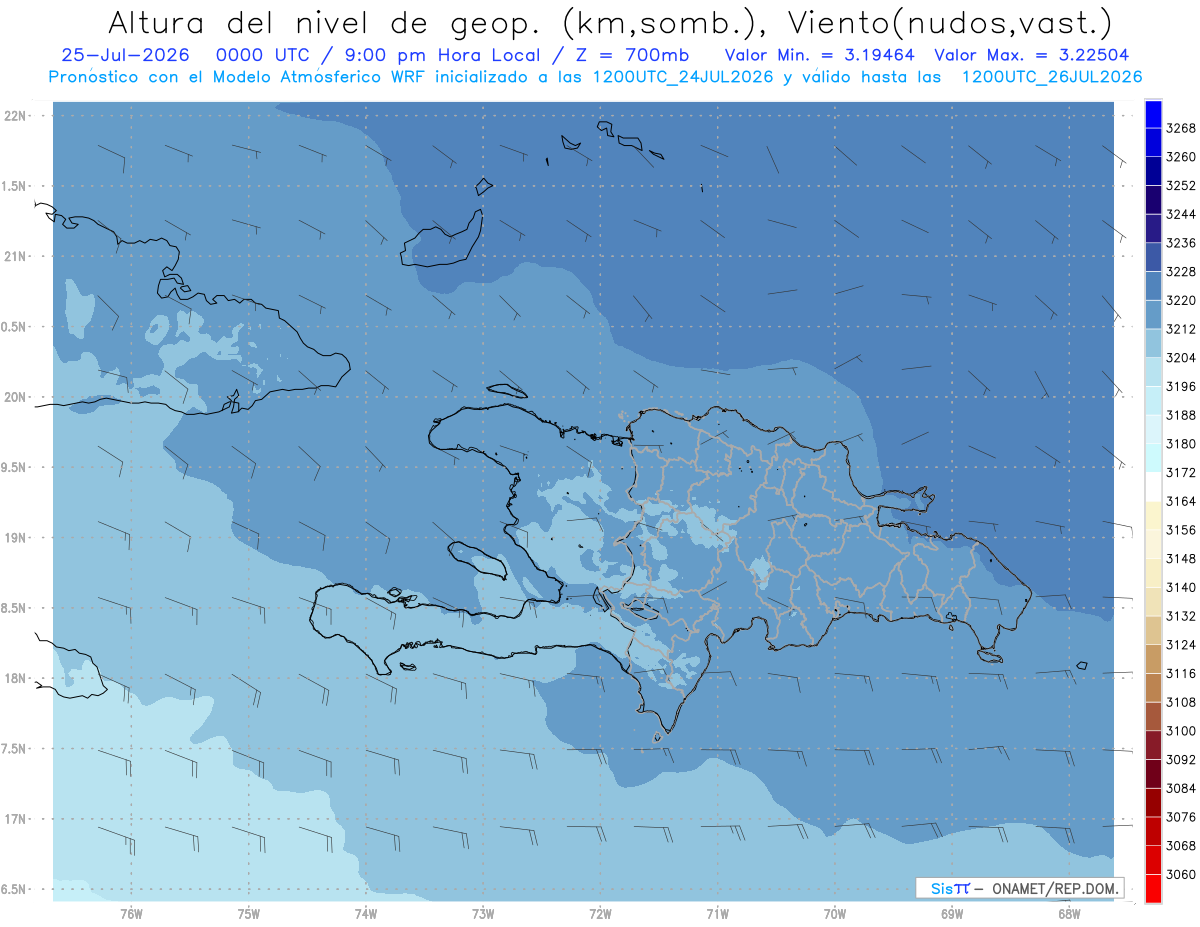Click the legend value 3084
1200x927 pixels.
1181,788
